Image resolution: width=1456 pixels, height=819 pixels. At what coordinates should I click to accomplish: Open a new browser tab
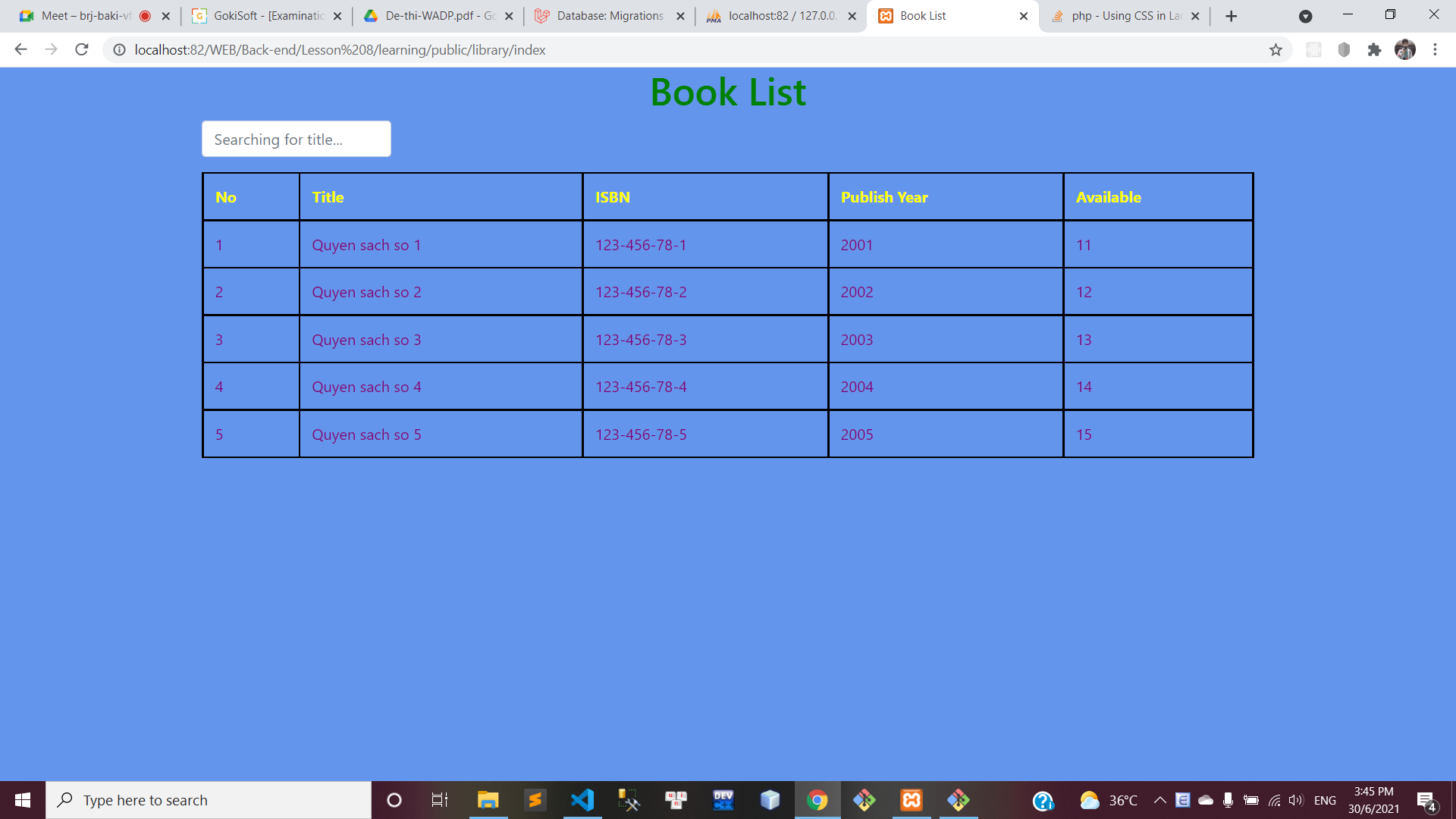click(x=1231, y=16)
